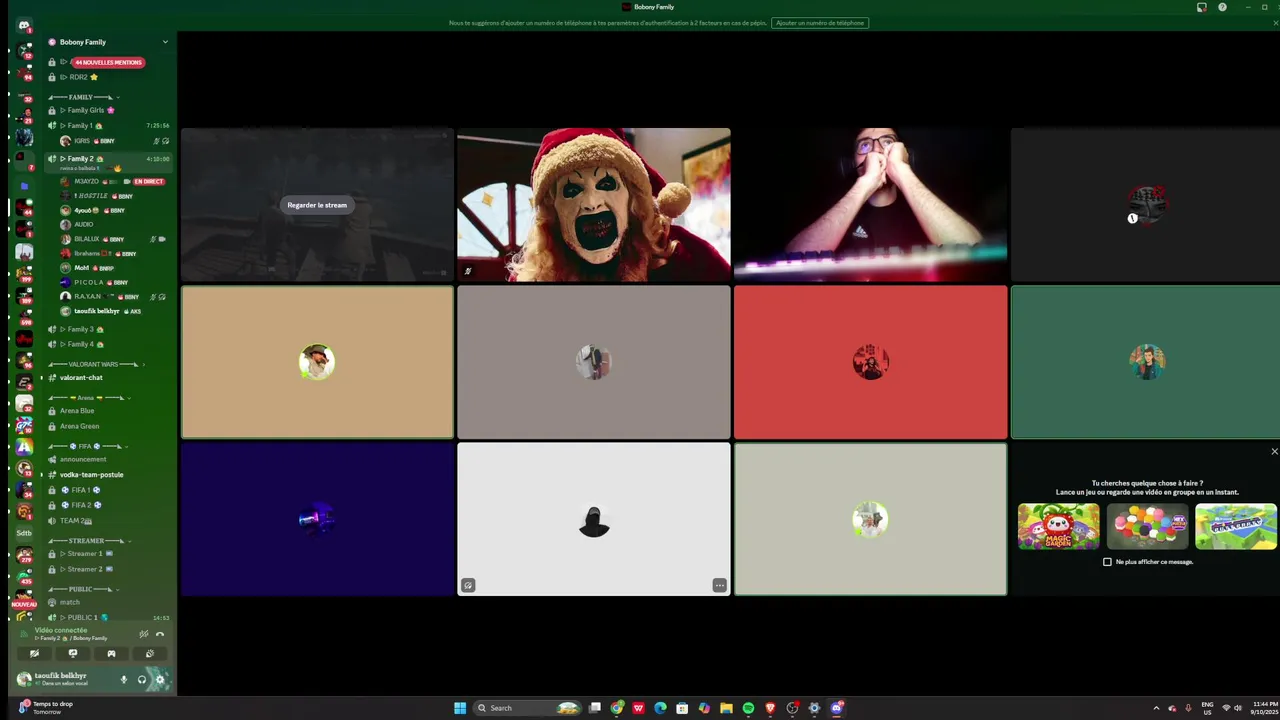Viewport: 1280px width, 720px height.
Task: Open FIFA 2 voice channel
Action: click(108, 505)
